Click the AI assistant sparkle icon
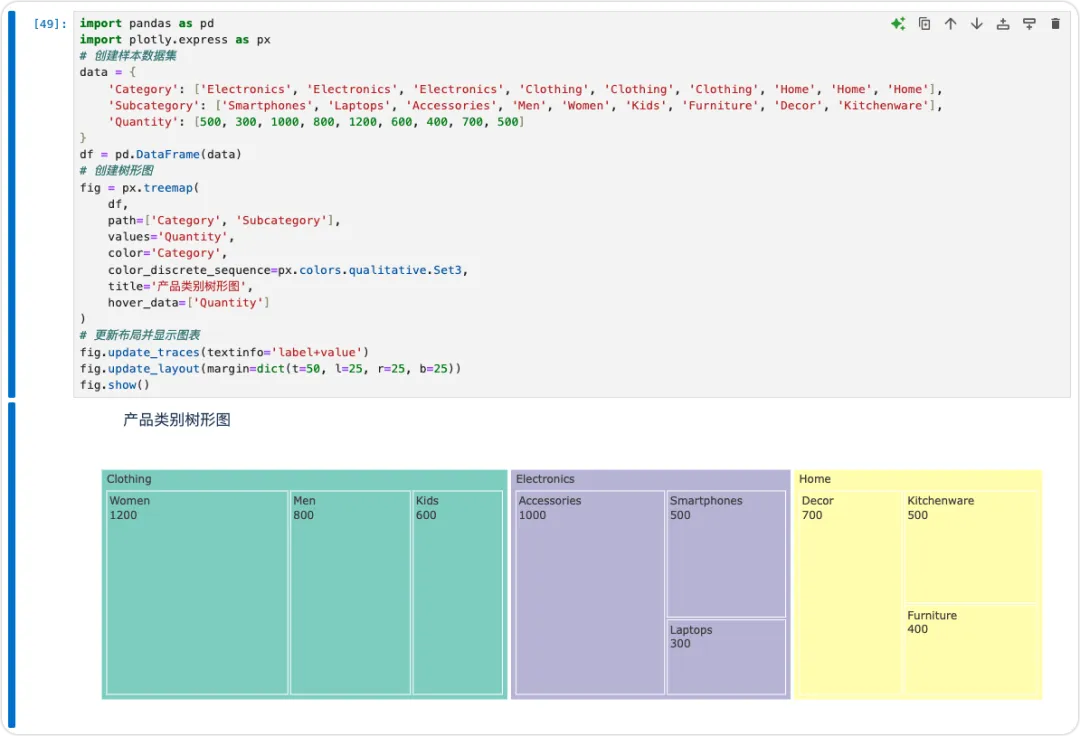This screenshot has height=736, width=1080. click(897, 24)
